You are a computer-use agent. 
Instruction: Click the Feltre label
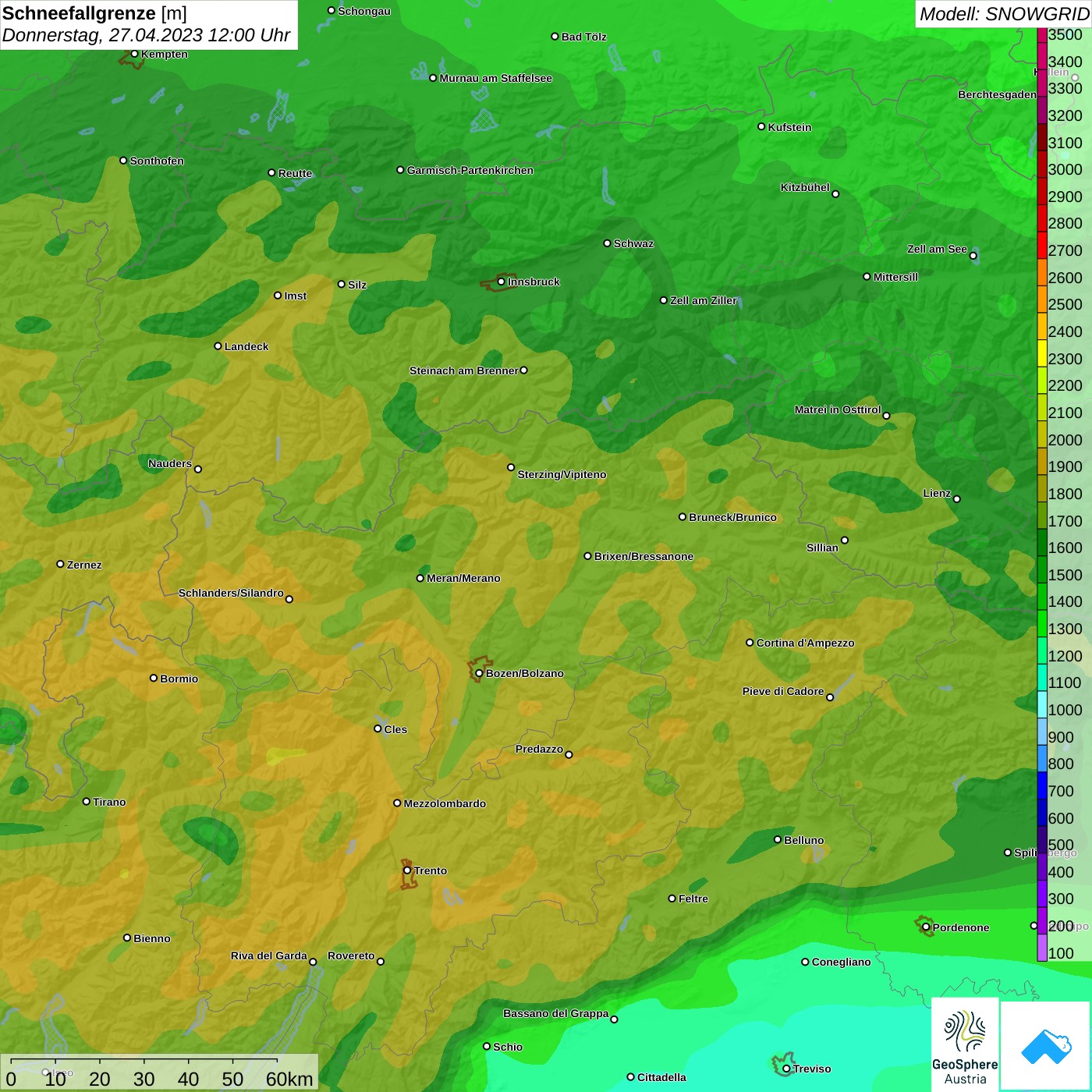pos(693,899)
